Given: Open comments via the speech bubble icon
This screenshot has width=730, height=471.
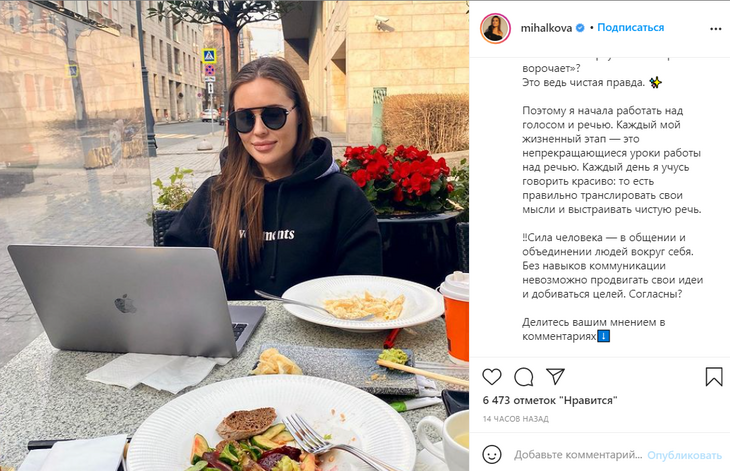Looking at the screenshot, I should point(524,377).
